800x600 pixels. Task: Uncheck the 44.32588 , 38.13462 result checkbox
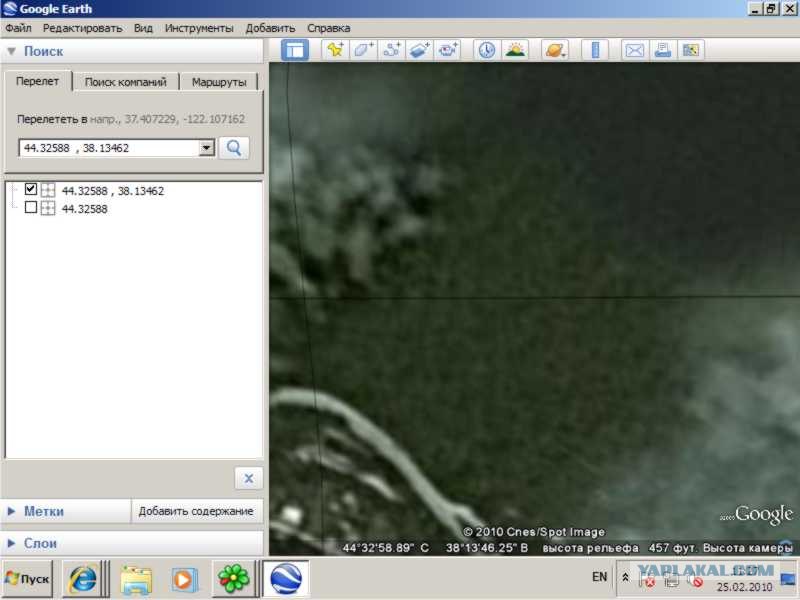tap(31, 189)
